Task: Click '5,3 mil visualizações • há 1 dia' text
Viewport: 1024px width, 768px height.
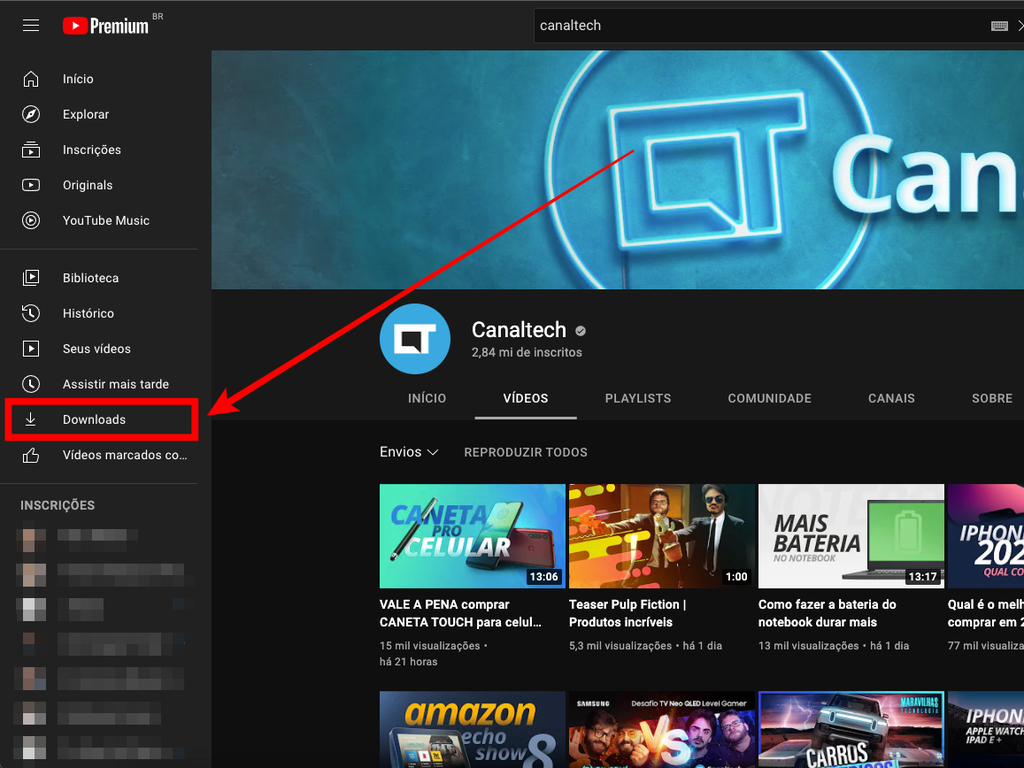Action: click(645, 646)
